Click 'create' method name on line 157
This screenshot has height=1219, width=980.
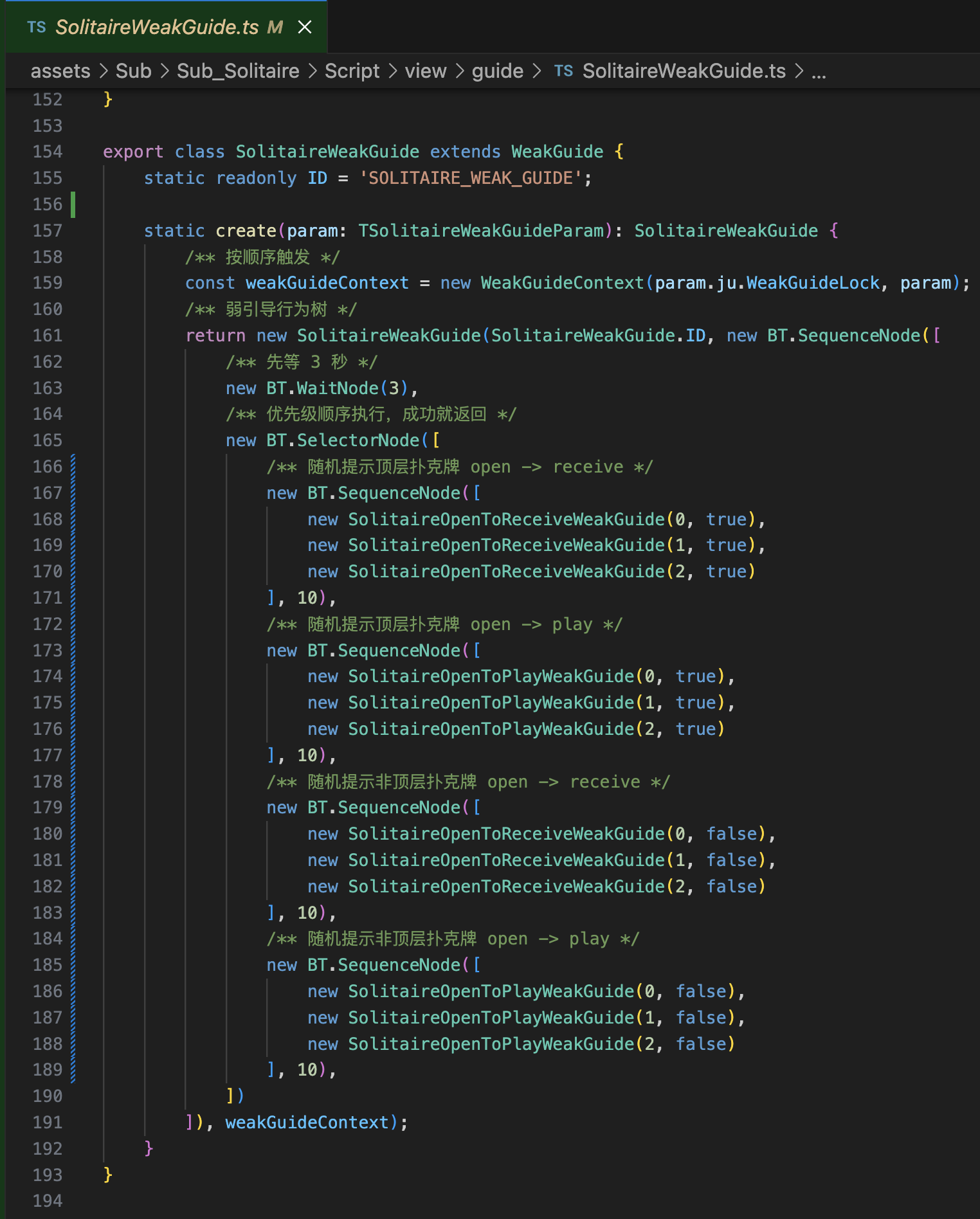[246, 231]
